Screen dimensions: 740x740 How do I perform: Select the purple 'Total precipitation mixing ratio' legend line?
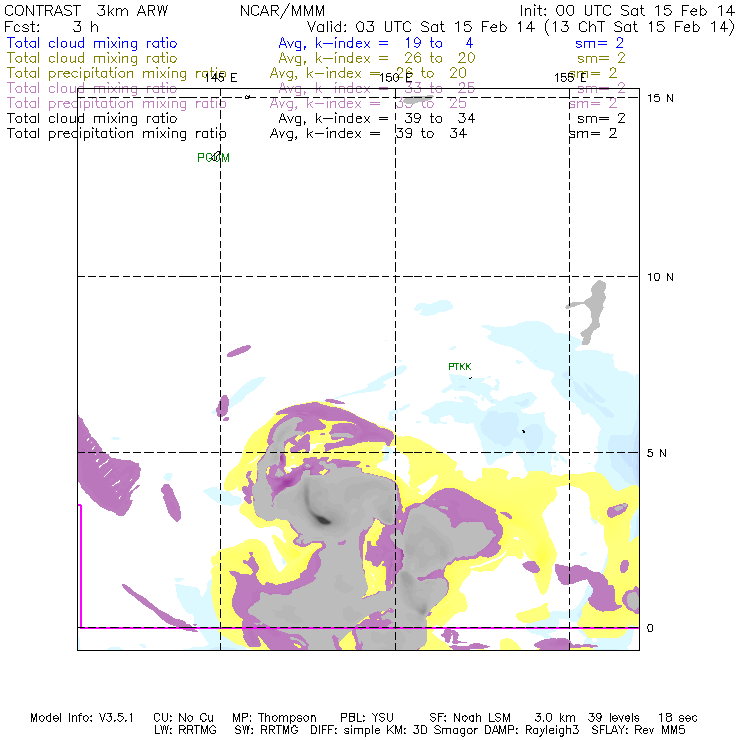coord(117,103)
